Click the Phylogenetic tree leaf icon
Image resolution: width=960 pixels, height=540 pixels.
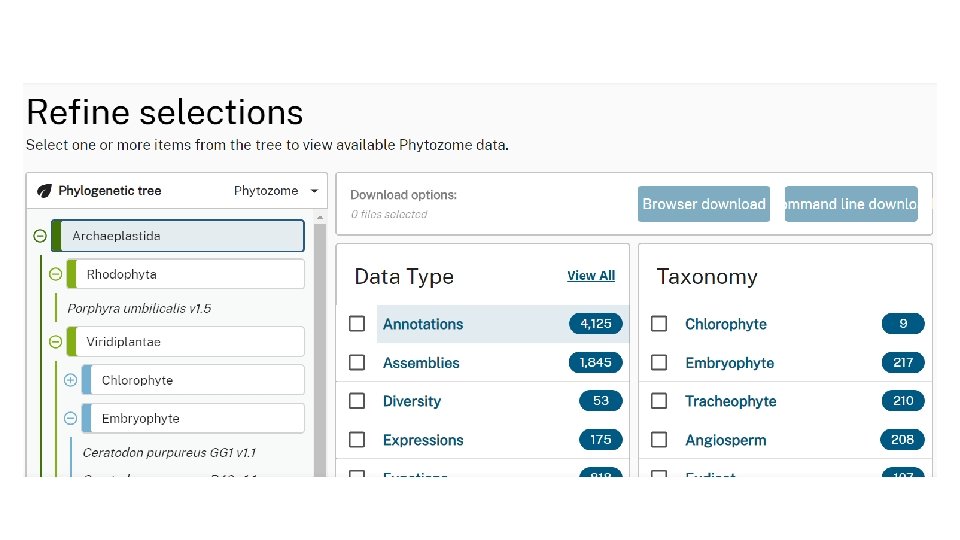point(44,191)
